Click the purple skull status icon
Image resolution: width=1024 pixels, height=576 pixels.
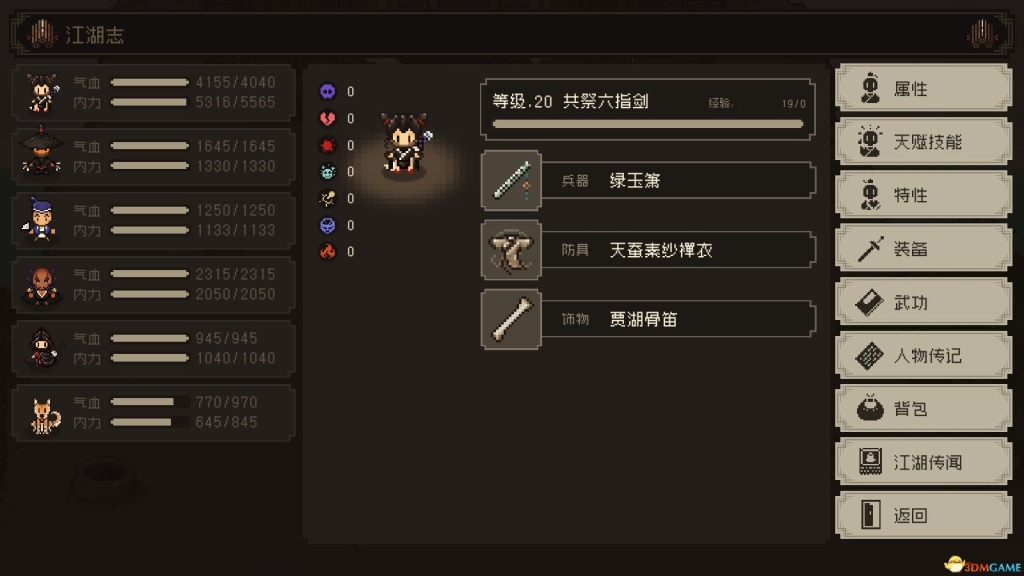tap(327, 91)
